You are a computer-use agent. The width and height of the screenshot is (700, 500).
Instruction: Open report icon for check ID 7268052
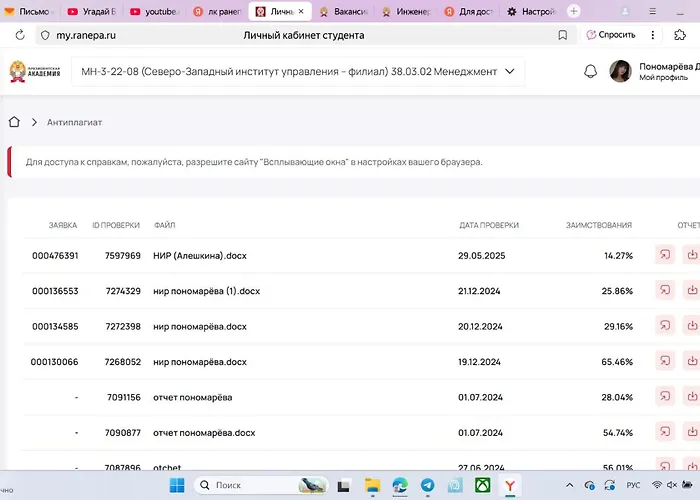tap(664, 360)
